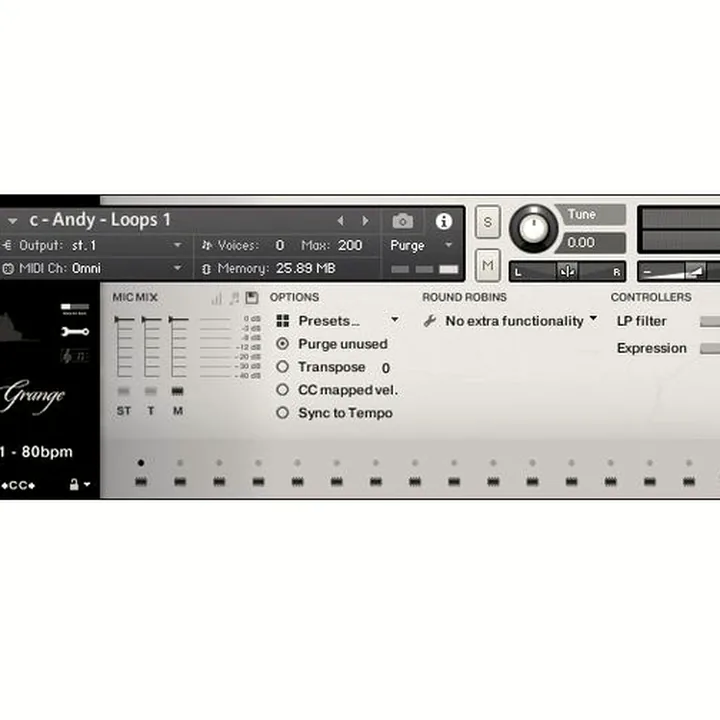
Task: Click the Tune value 0.00 field
Action: click(x=591, y=242)
